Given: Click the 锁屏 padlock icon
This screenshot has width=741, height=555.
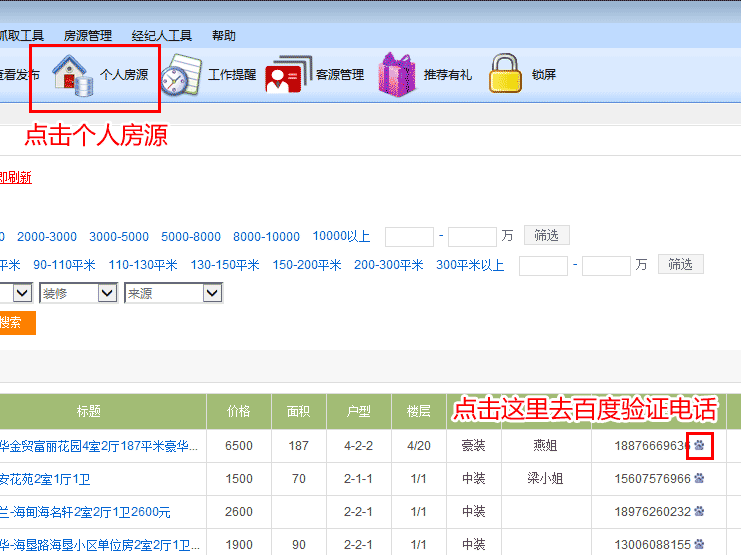Looking at the screenshot, I should [506, 75].
